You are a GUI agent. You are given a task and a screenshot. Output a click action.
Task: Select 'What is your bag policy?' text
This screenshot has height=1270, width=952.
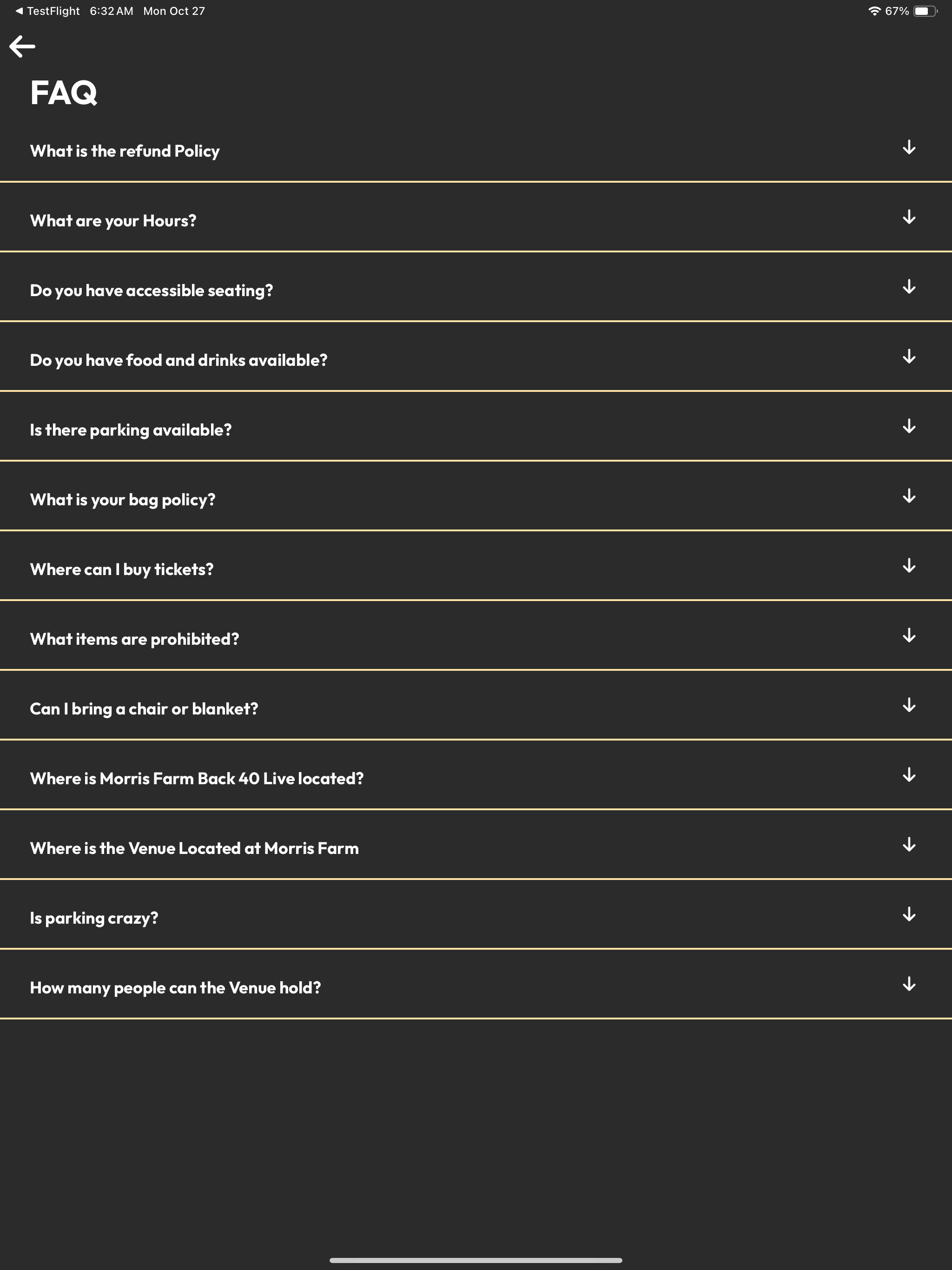122,500
